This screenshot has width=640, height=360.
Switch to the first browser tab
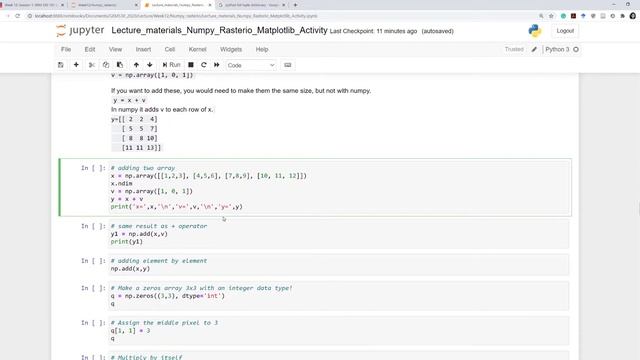(33, 5)
